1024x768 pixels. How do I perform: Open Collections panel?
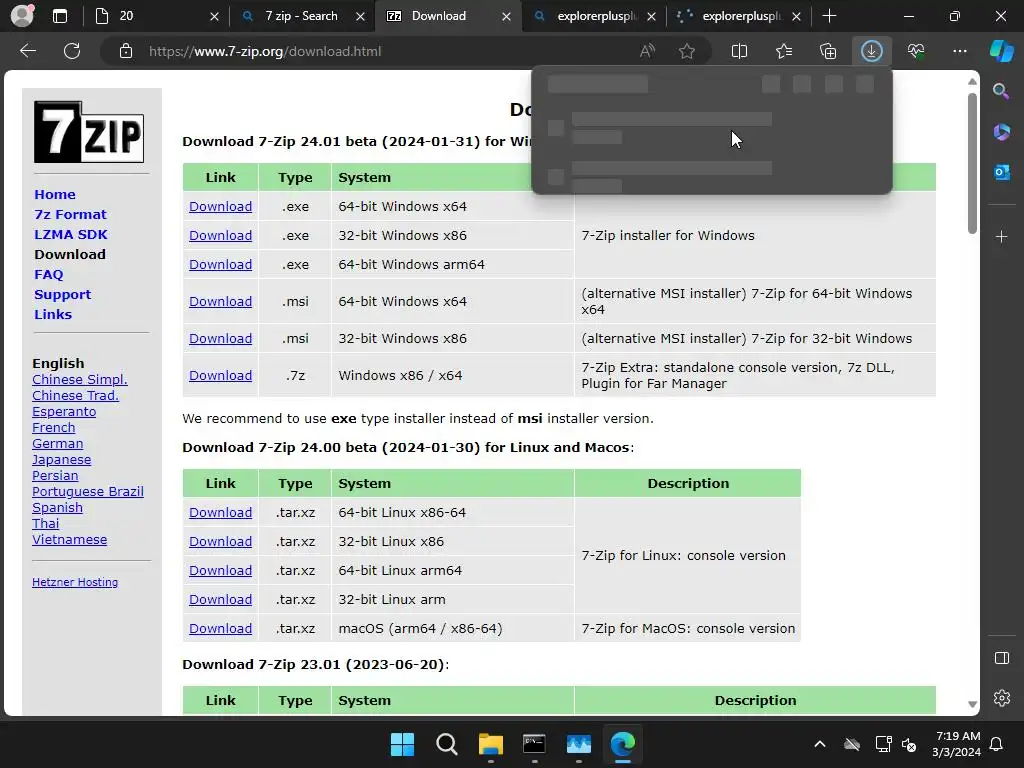pos(827,51)
